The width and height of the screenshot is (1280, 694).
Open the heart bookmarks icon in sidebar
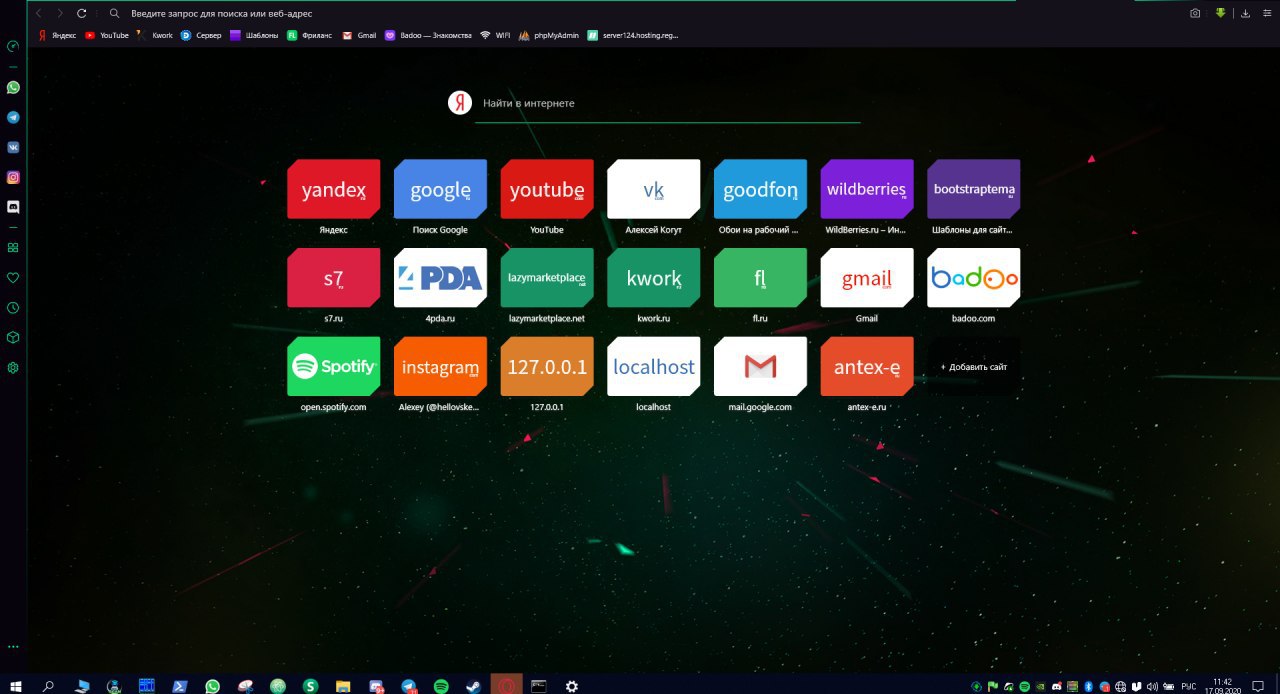point(13,277)
